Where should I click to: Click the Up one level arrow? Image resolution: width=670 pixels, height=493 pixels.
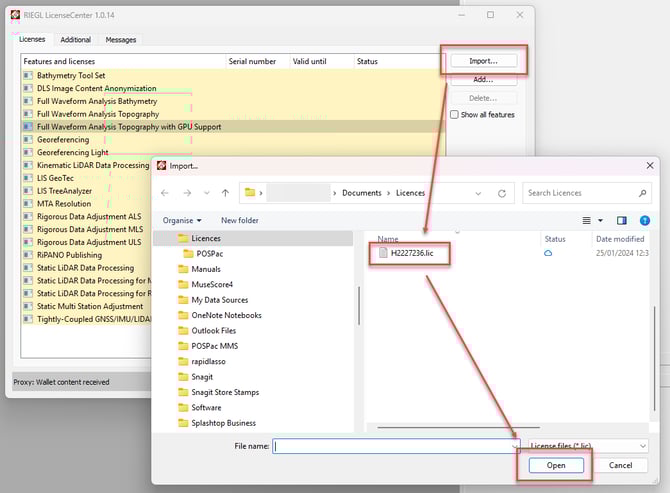pos(225,193)
